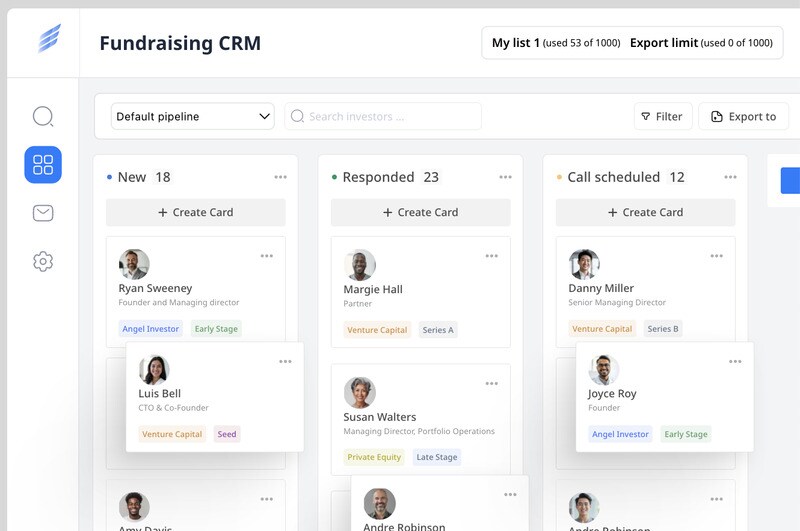Click the Filter button
The height and width of the screenshot is (531, 800).
[662, 116]
